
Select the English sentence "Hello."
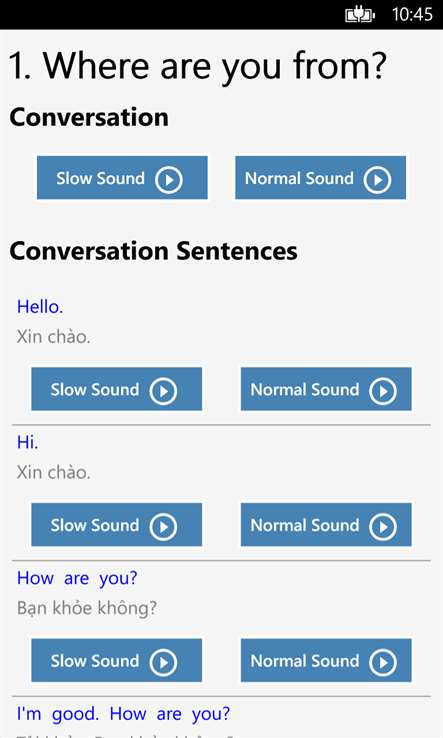(x=40, y=307)
